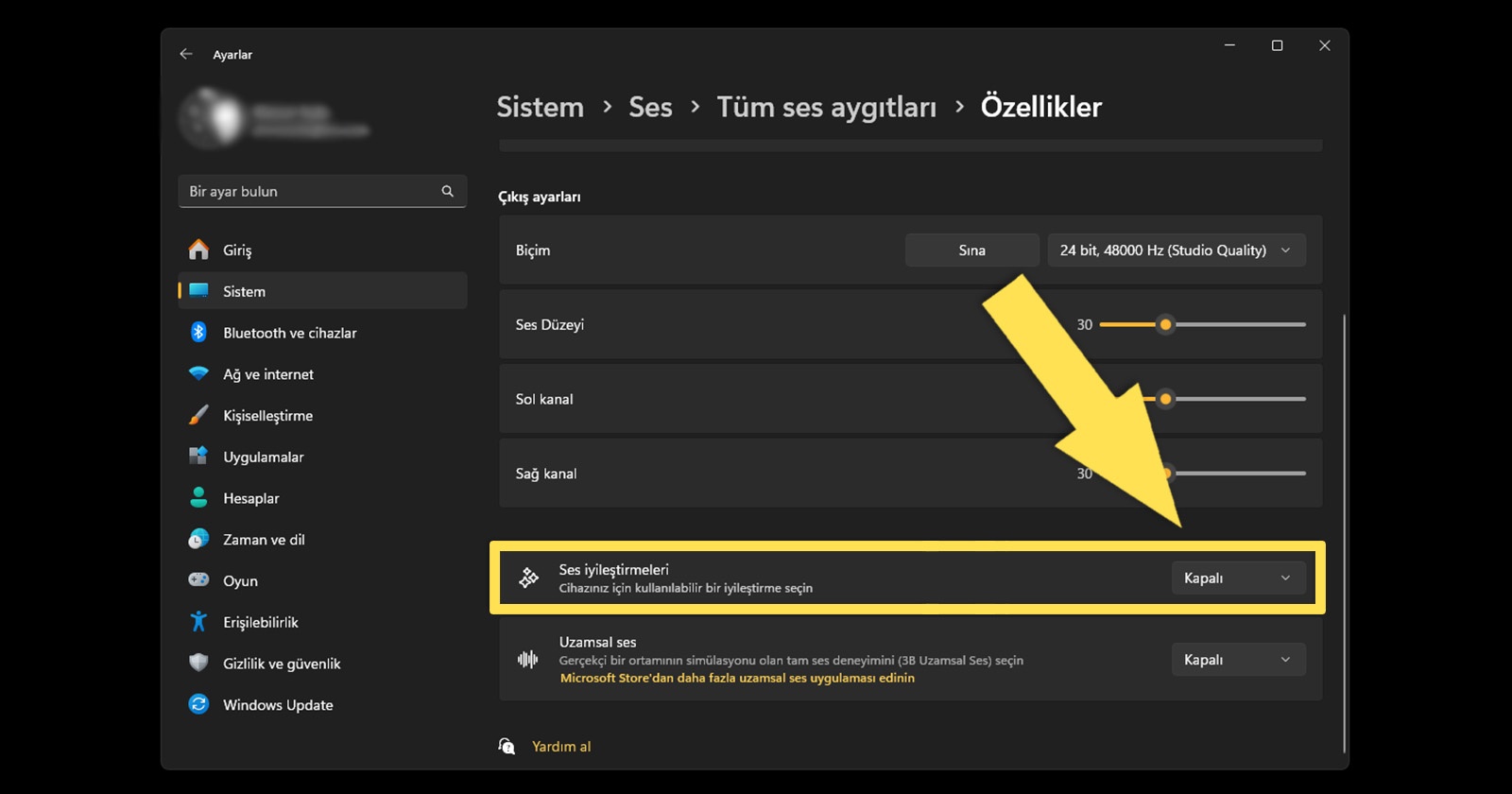
Task: Click the Oyun gamepad icon
Action: click(198, 579)
